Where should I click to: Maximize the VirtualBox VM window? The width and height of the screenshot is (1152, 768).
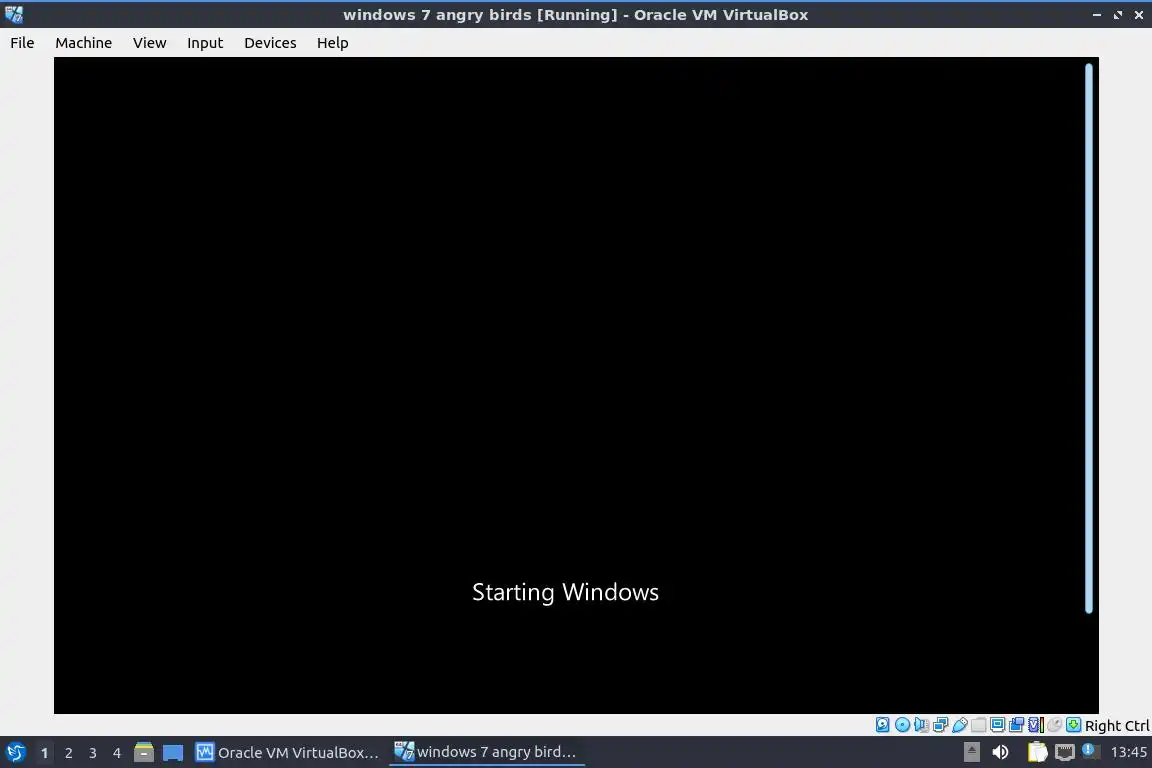click(x=1118, y=15)
